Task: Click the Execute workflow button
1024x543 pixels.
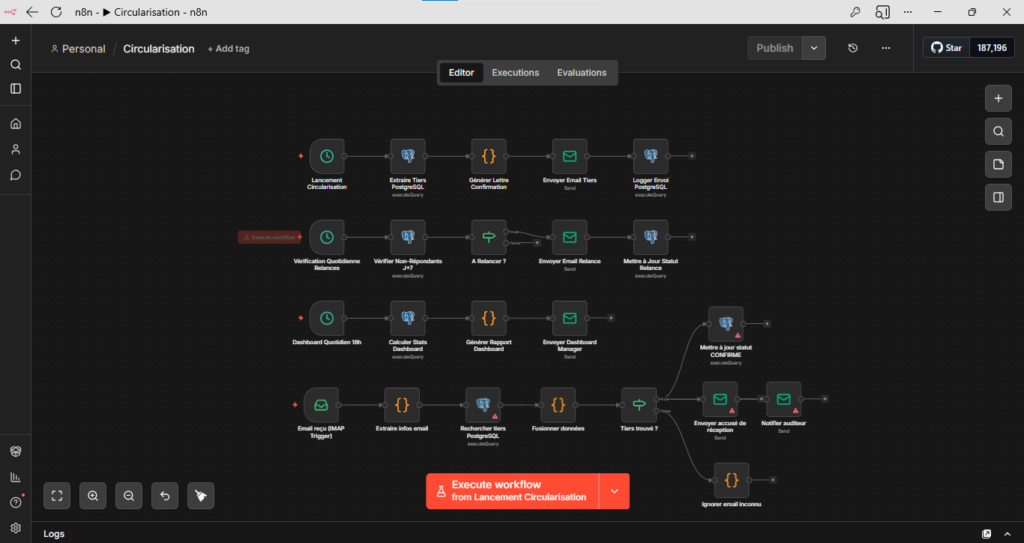Action: coord(512,491)
